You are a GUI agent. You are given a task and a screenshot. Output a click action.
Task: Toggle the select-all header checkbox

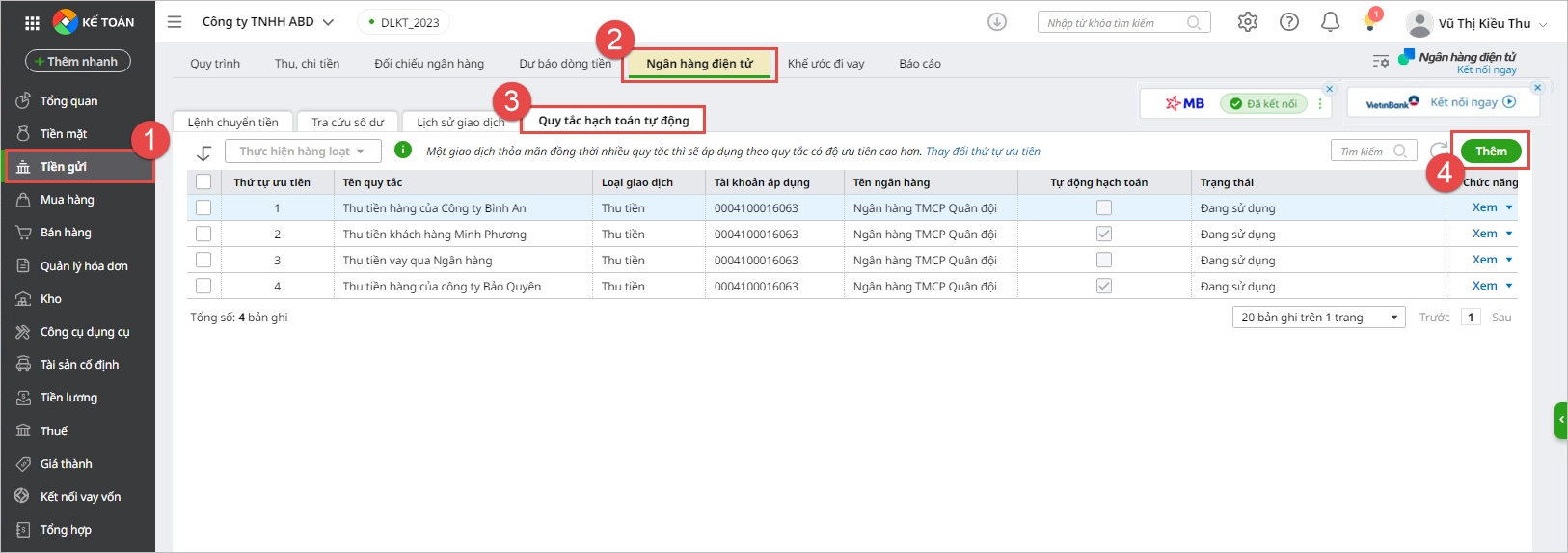point(203,181)
